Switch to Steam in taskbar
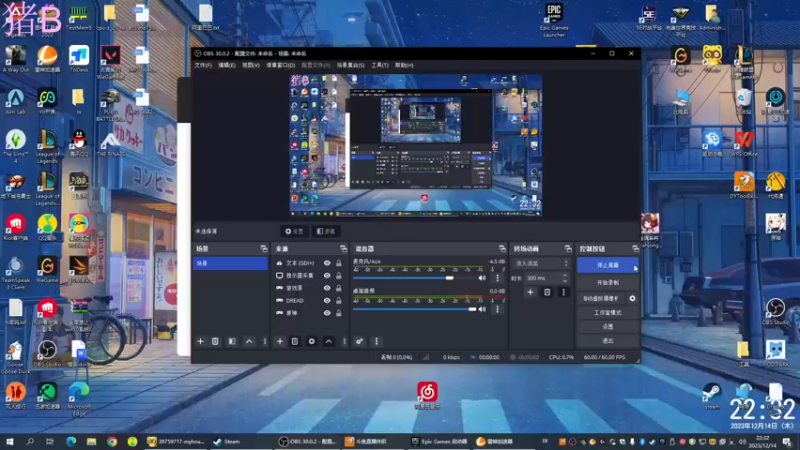The height and width of the screenshot is (450, 800). tap(227, 441)
